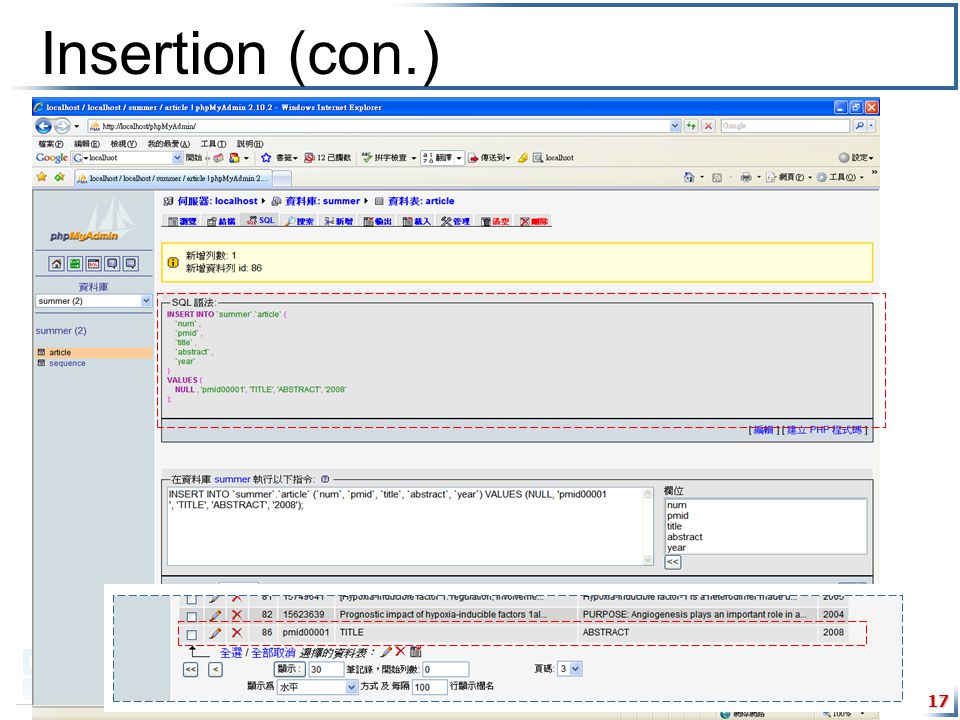Screen dimensions: 960x720
Task: Open the SQL query window icon in sidebar
Action: pyautogui.click(x=94, y=264)
